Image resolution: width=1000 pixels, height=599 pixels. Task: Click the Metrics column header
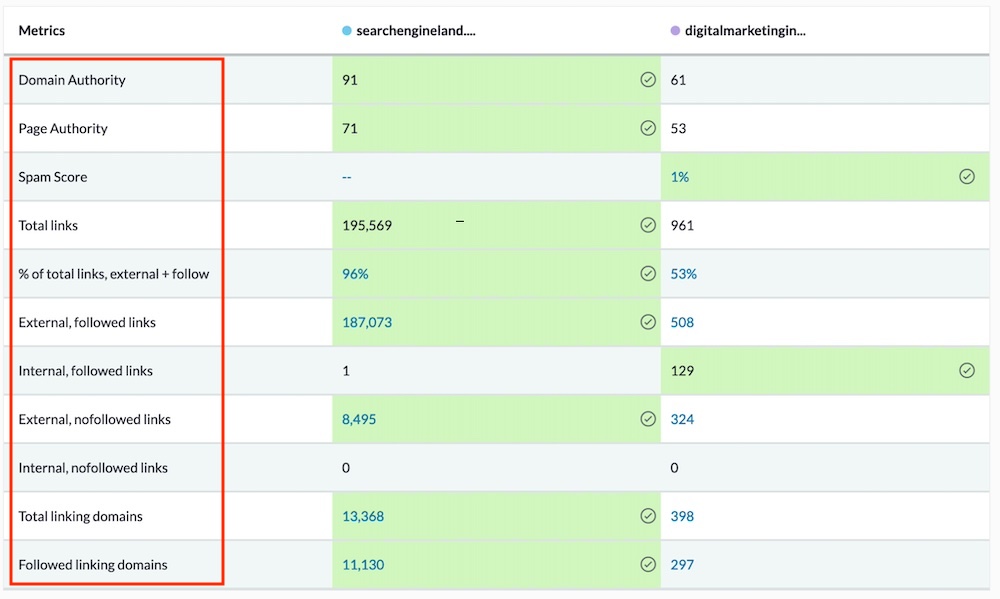click(42, 31)
